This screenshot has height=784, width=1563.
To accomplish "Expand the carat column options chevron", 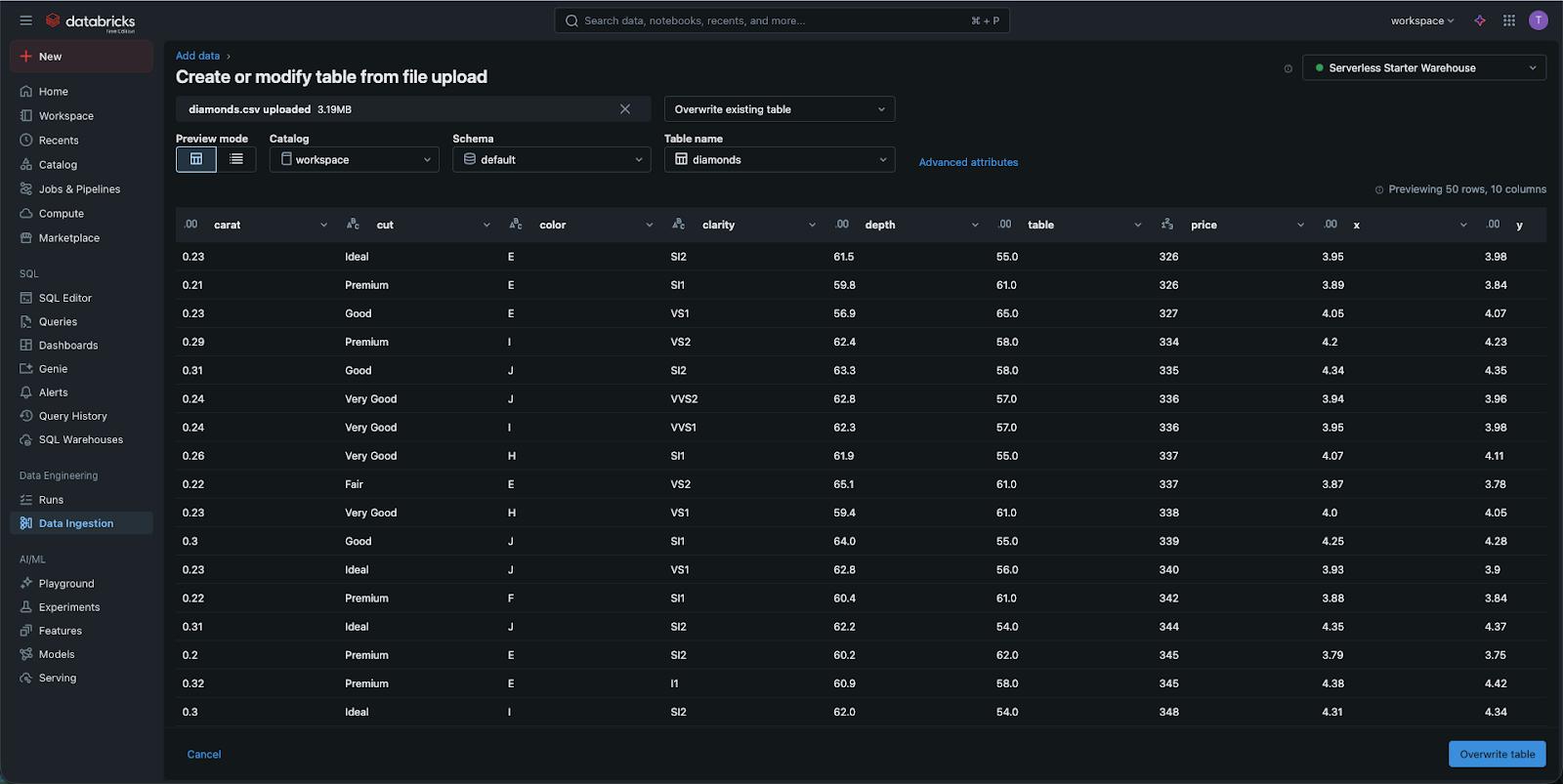I will [323, 226].
